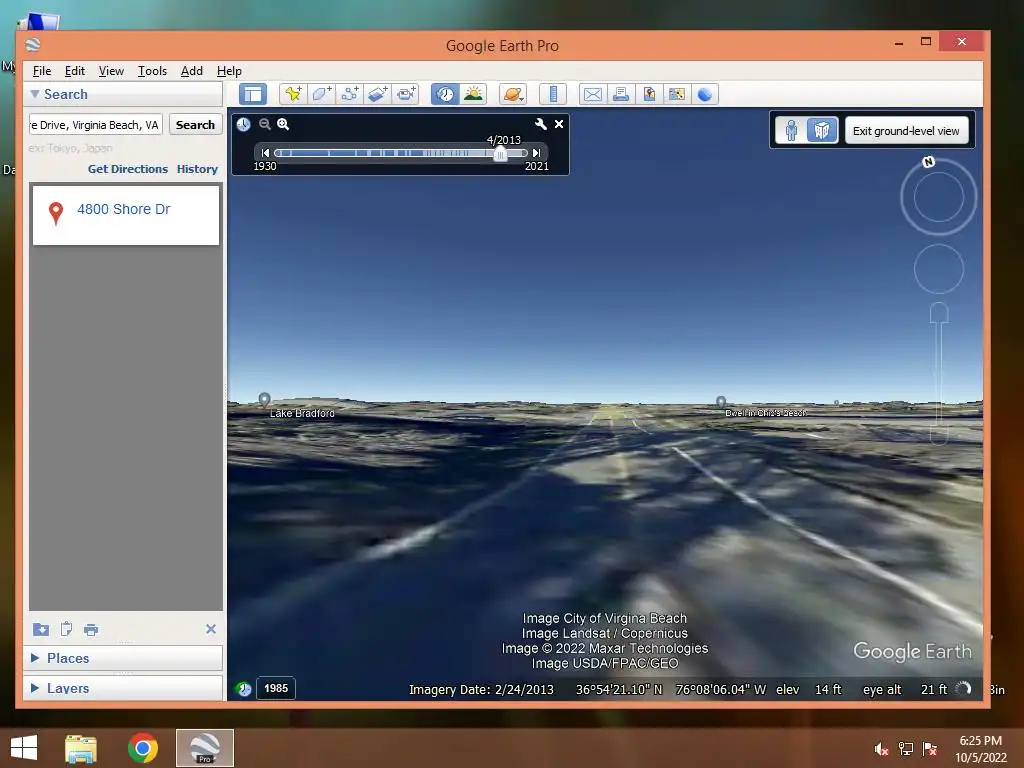Click the Search button
The image size is (1024, 768).
[x=195, y=125]
